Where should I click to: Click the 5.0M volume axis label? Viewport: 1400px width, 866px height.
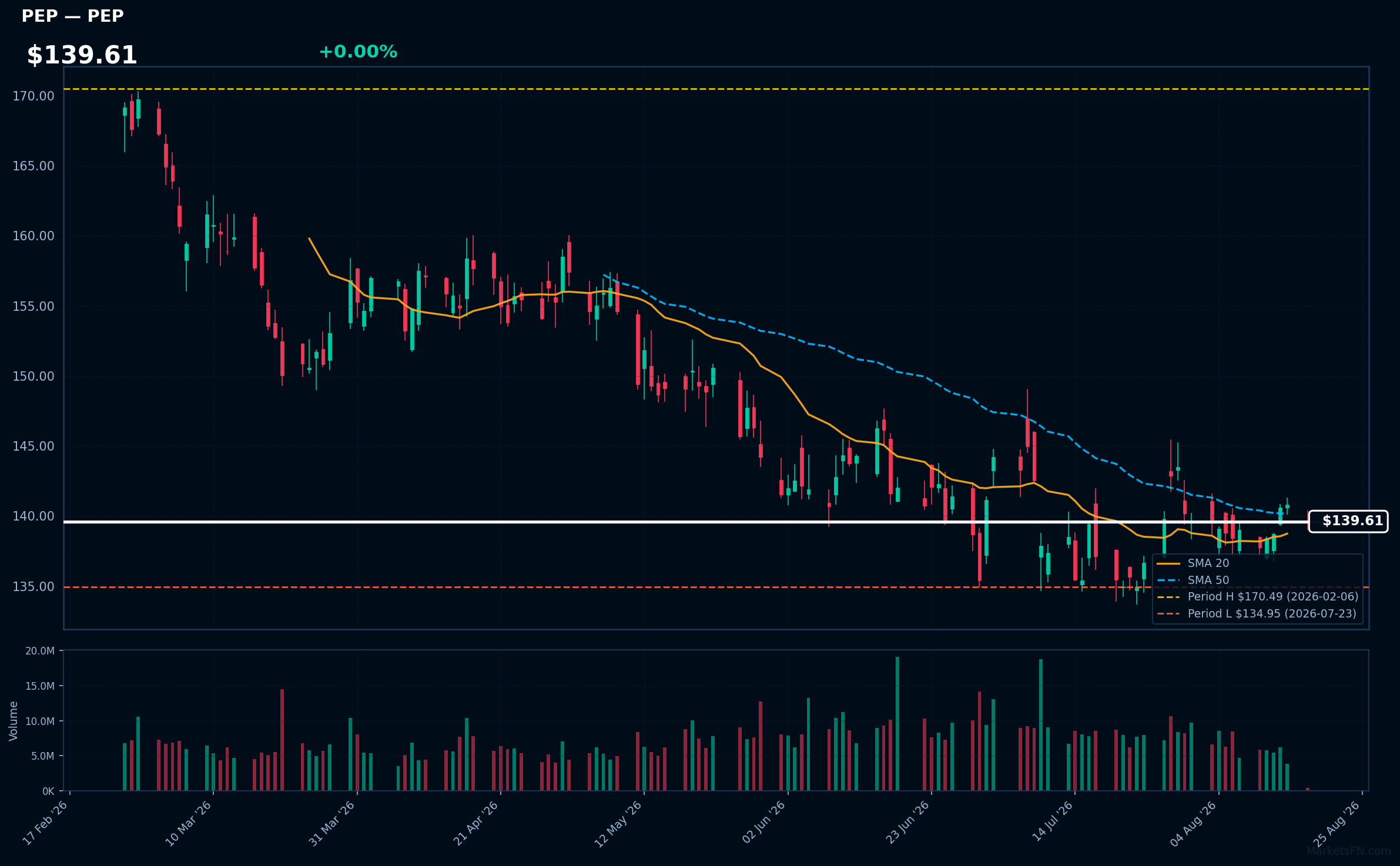42,756
